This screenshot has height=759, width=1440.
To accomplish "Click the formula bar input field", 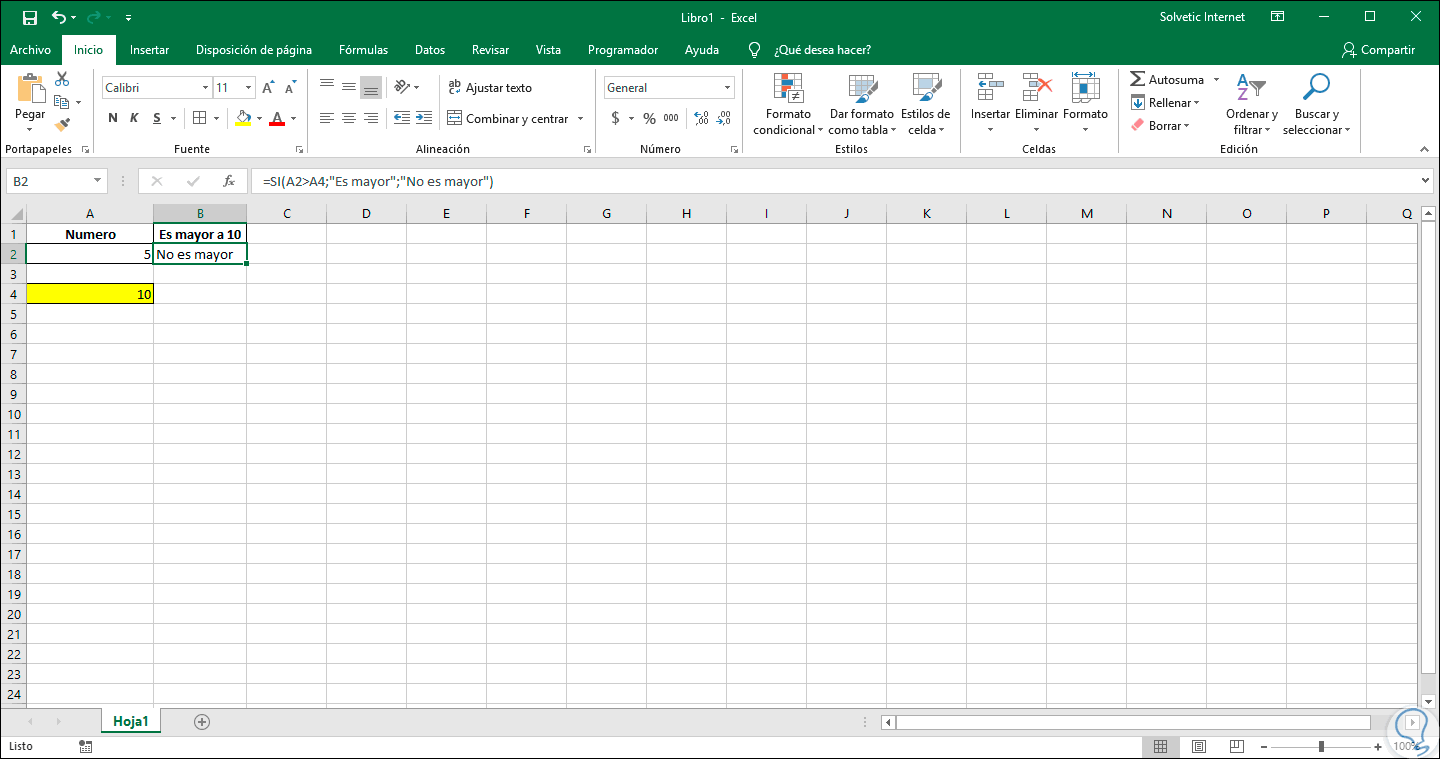I will [835, 181].
